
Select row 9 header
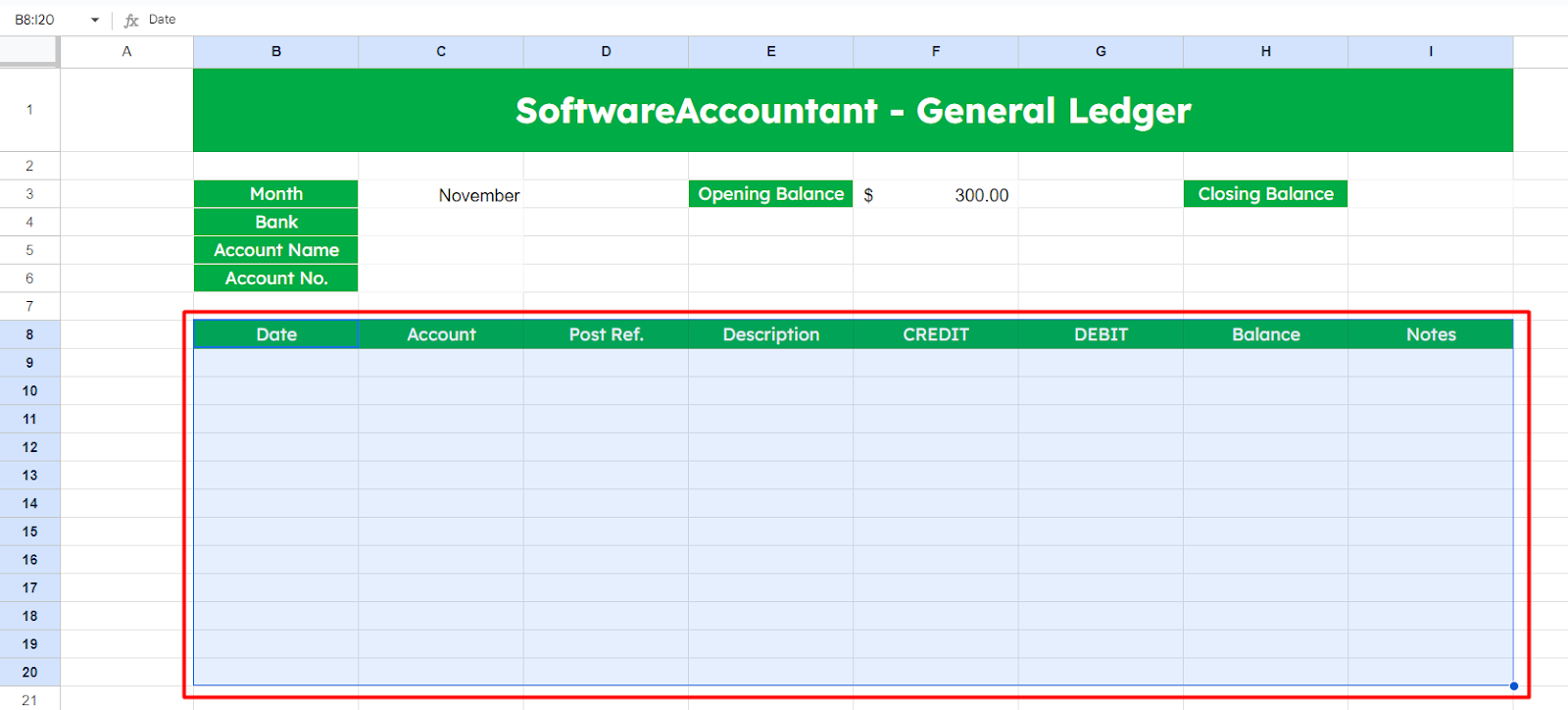click(x=29, y=363)
